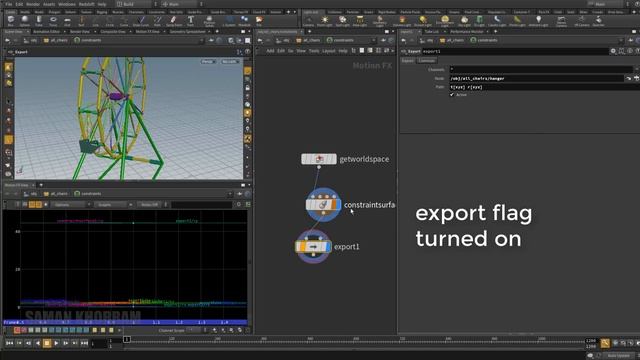
Task: Open the Build desktop dropdown
Action: [x=136, y=4]
